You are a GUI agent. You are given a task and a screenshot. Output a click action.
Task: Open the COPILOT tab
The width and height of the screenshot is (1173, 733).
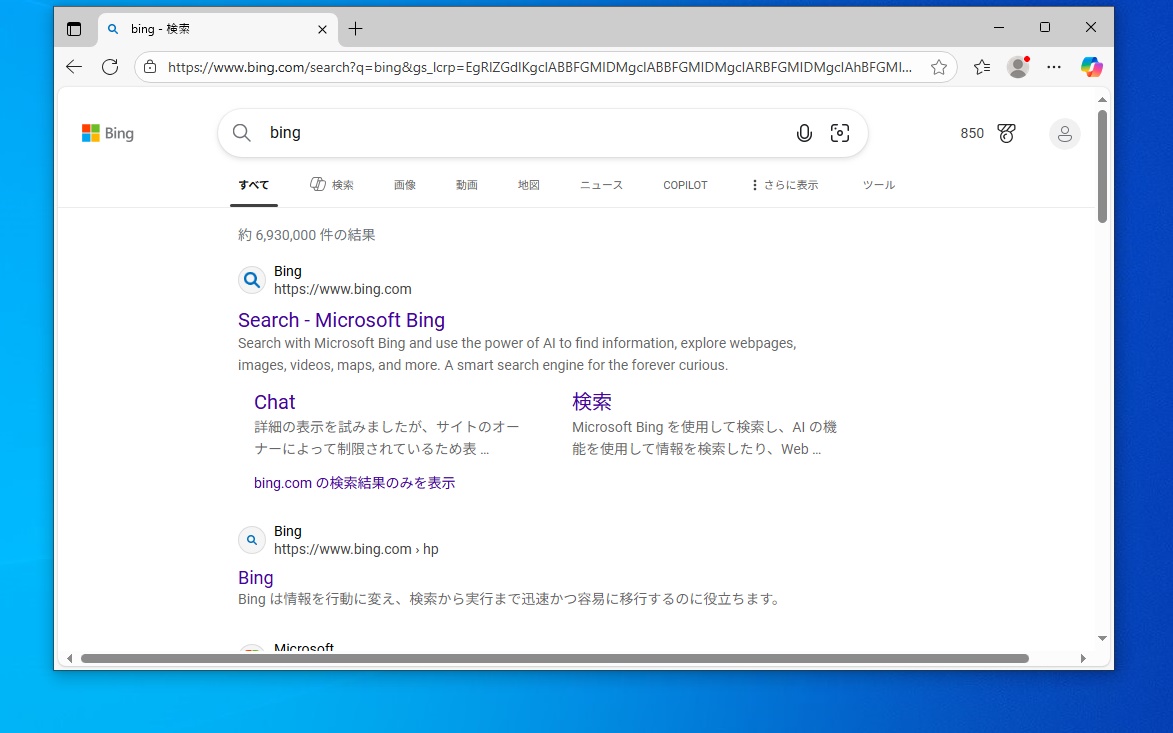[685, 185]
